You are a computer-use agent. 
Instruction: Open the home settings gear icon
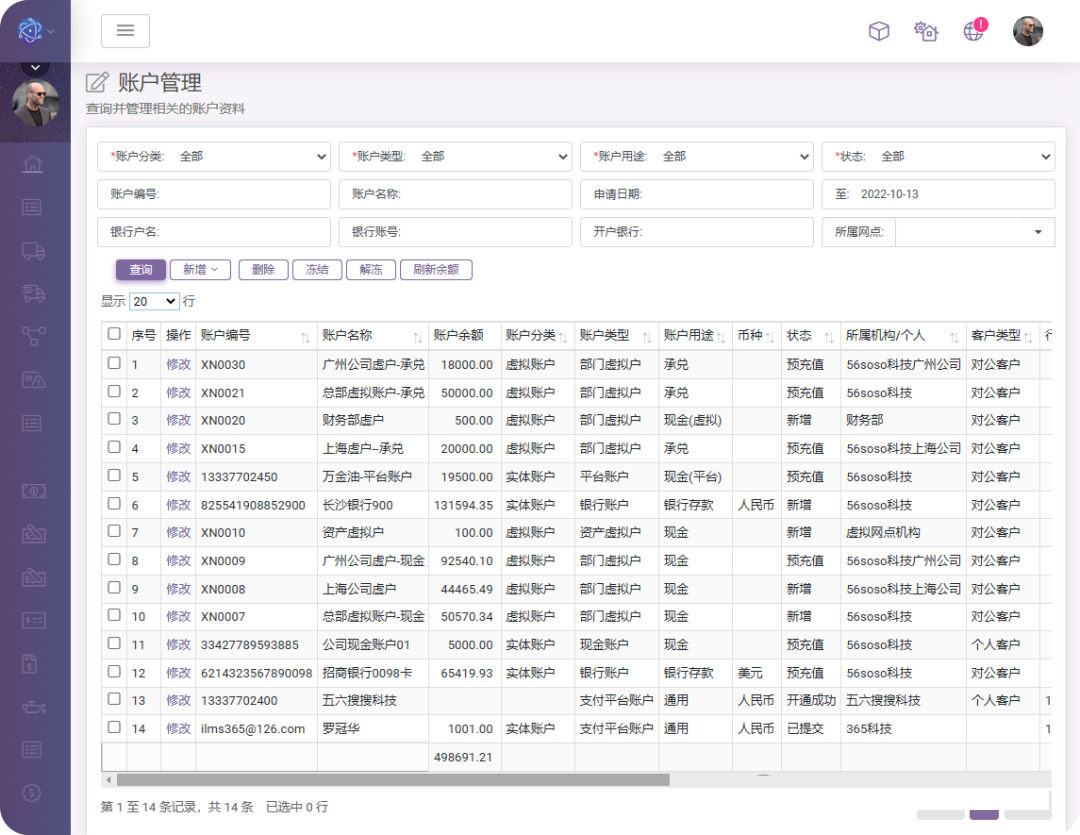[926, 31]
